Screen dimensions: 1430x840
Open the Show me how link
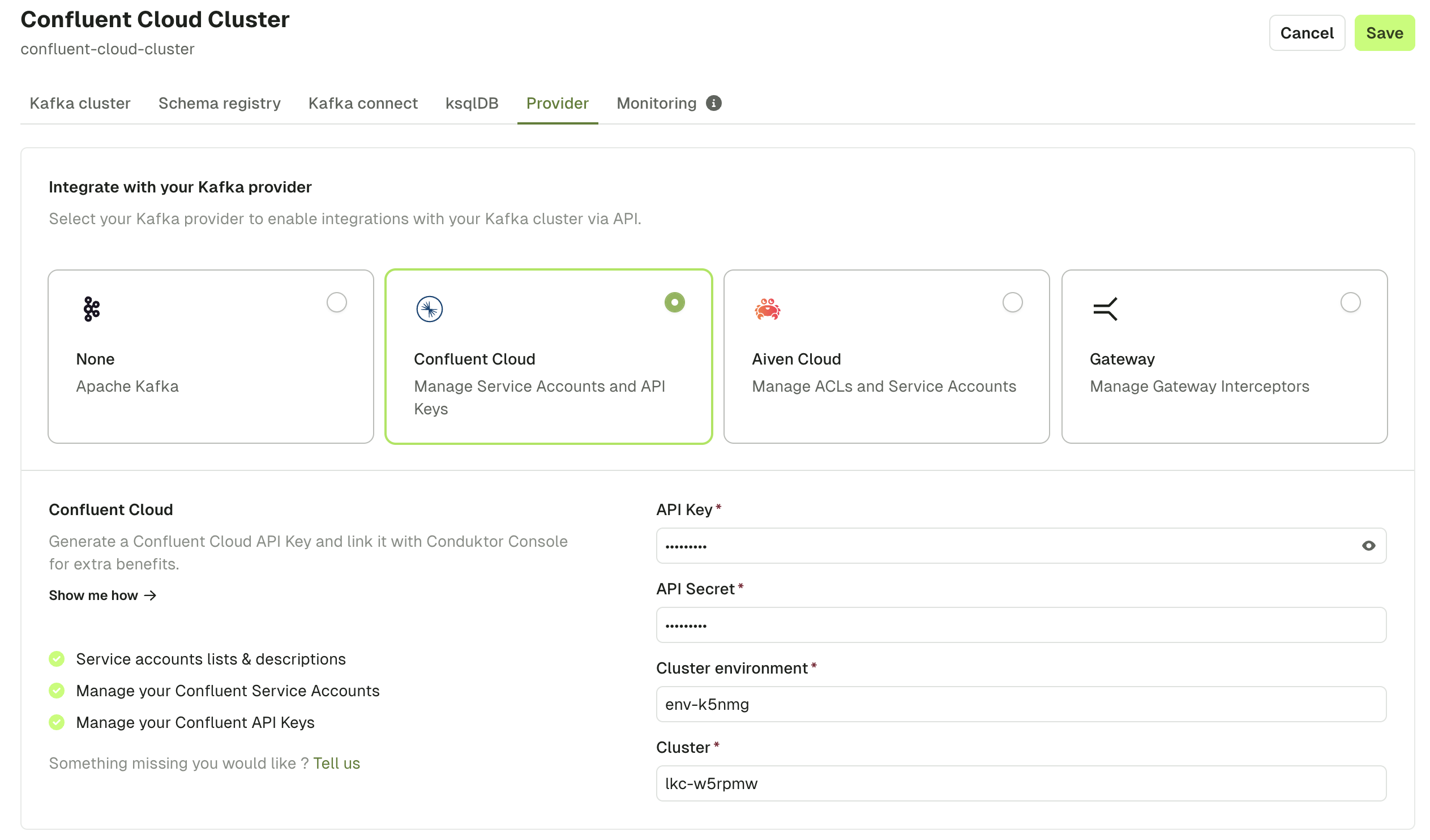pyautogui.click(x=102, y=595)
